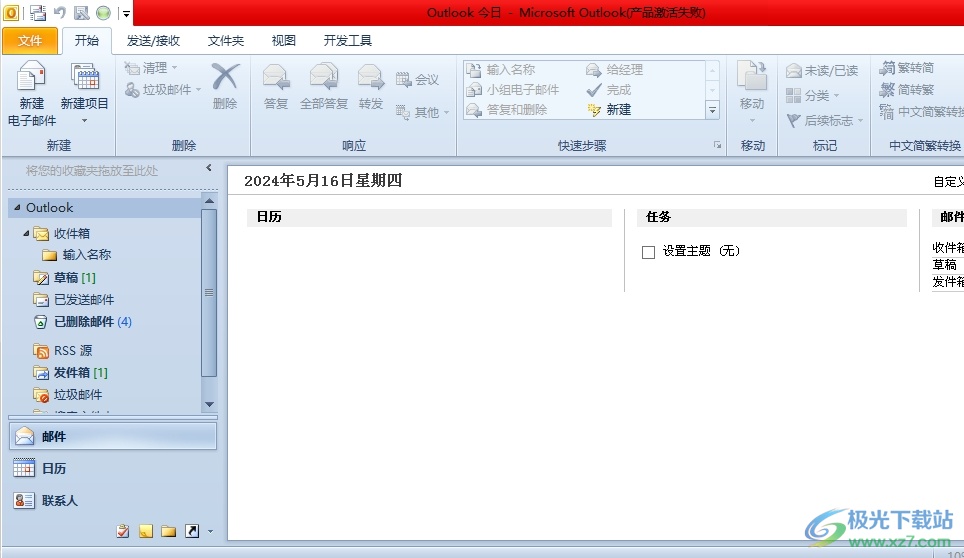
Task: Open the Customize Quick Access Toolbar dropdown
Action: [126, 13]
